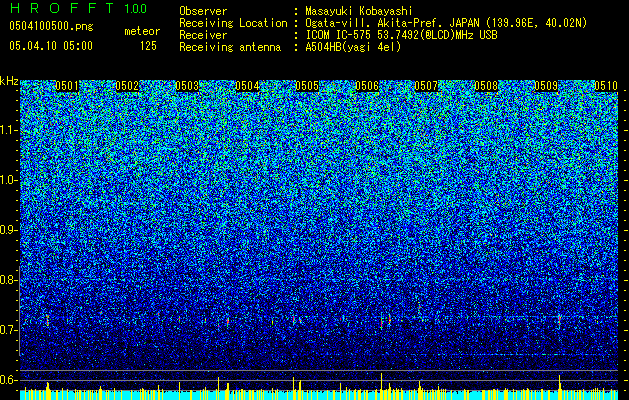Click the 0.8 kHz axis label
This screenshot has height=400, width=629.
tap(8, 280)
